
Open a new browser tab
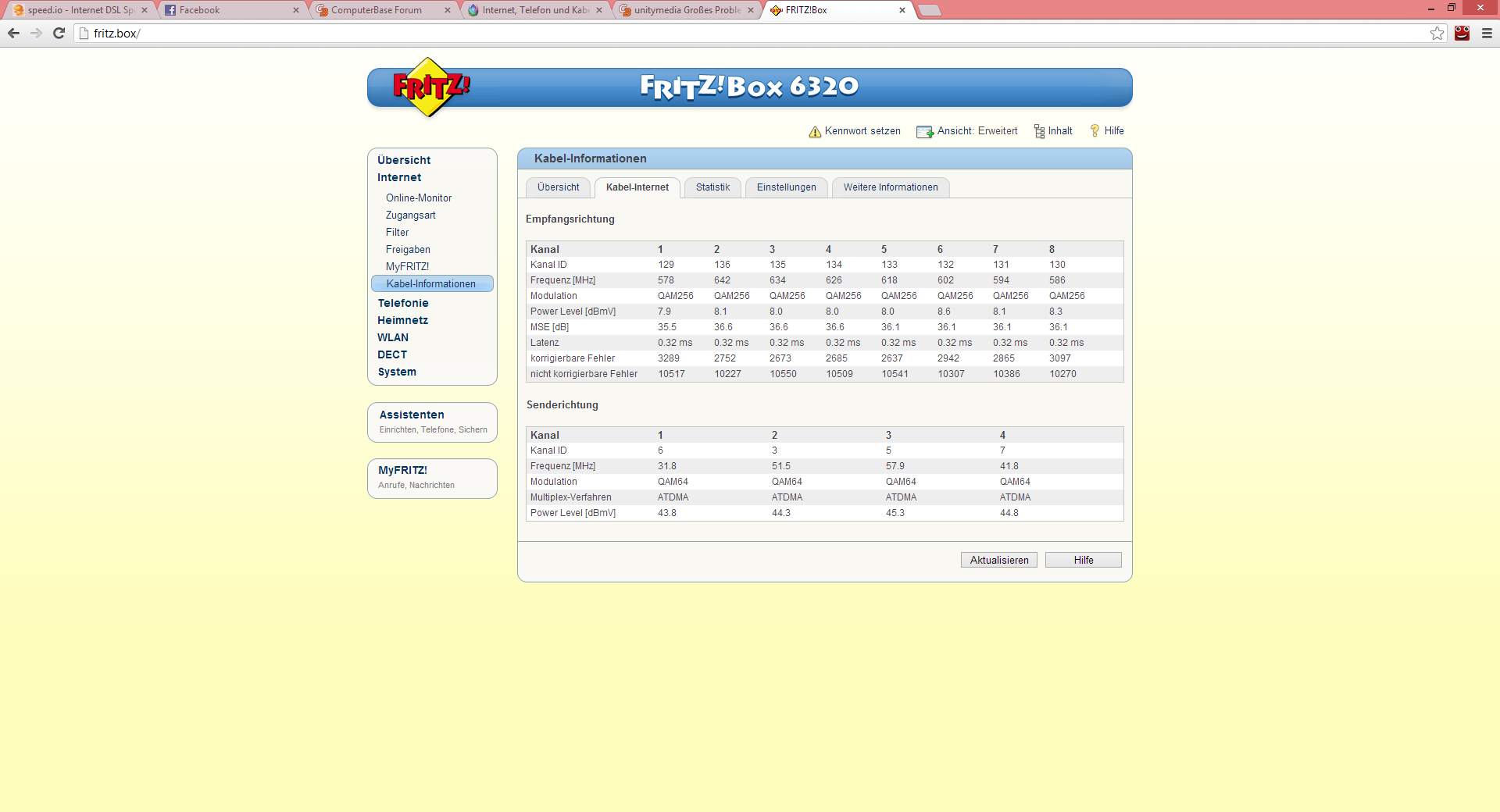[x=929, y=10]
